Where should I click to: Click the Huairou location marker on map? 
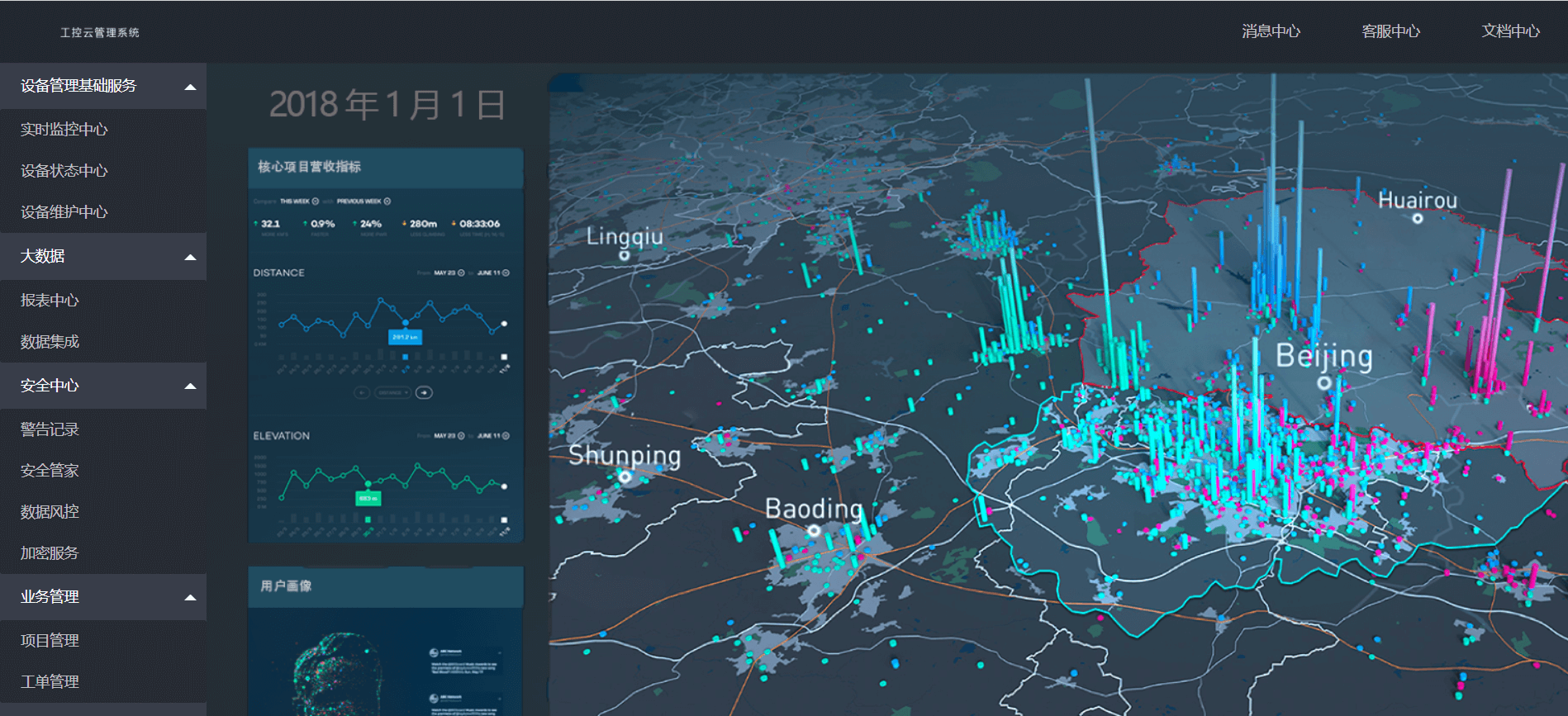(1418, 219)
